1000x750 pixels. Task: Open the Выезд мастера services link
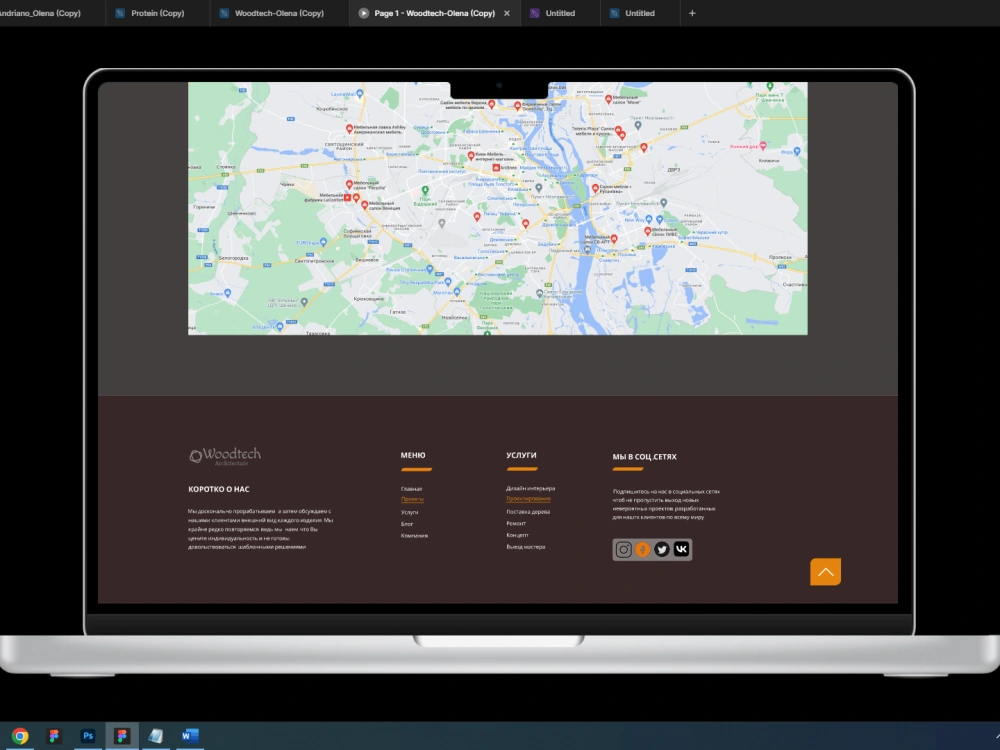(x=526, y=547)
